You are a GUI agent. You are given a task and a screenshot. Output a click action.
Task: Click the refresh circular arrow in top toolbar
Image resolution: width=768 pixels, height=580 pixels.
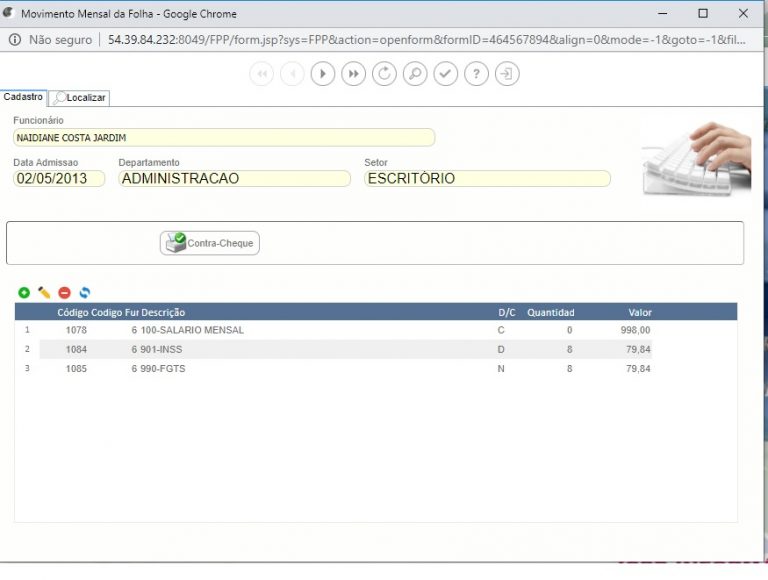pyautogui.click(x=384, y=74)
